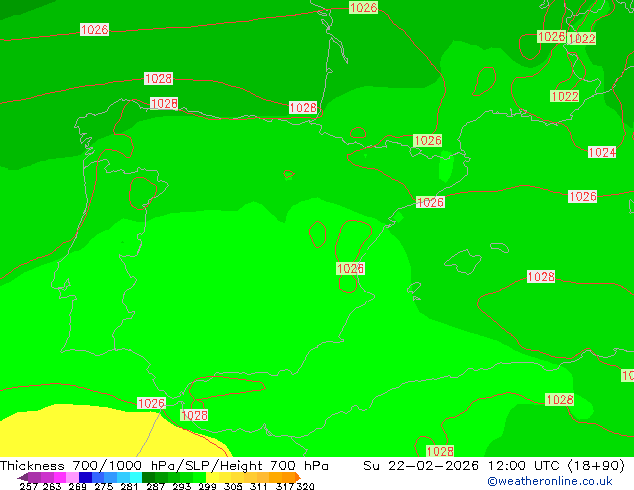Viewport: 634px width, 490px height.
Task: Select the bright yellow legend swatch
Action: pyautogui.click(x=213, y=477)
